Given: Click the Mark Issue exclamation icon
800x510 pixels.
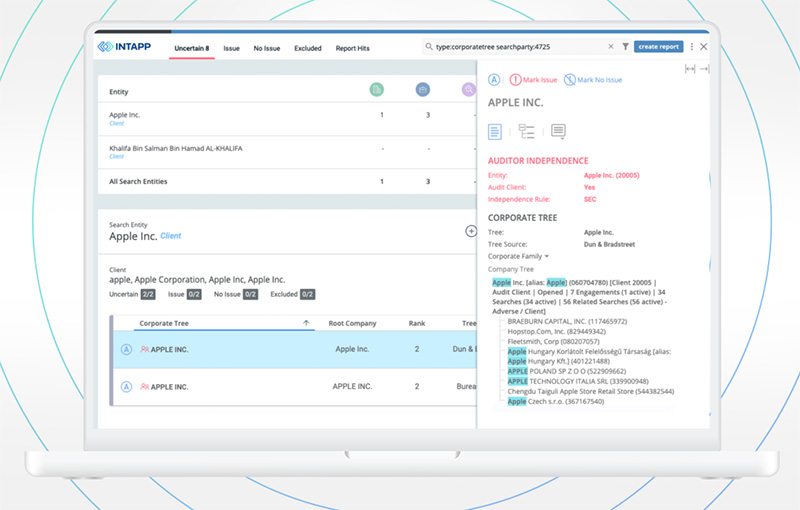Looking at the screenshot, I should (515, 80).
